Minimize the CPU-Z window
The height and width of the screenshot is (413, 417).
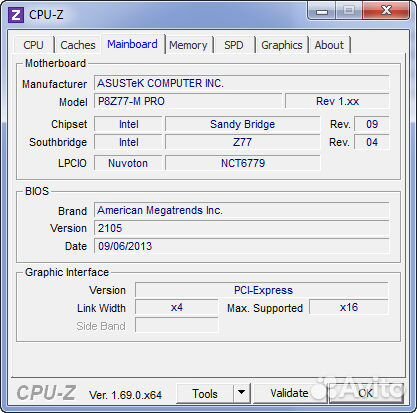coord(322,12)
